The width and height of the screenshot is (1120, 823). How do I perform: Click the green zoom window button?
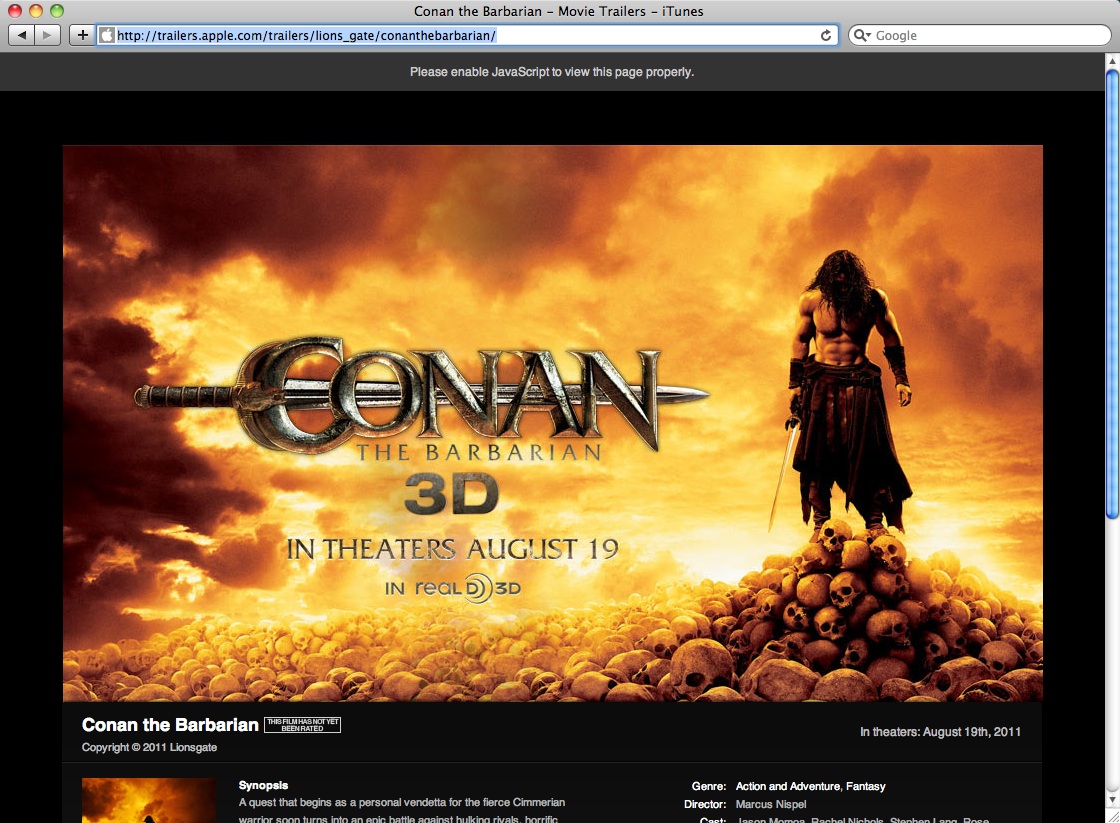(56, 11)
